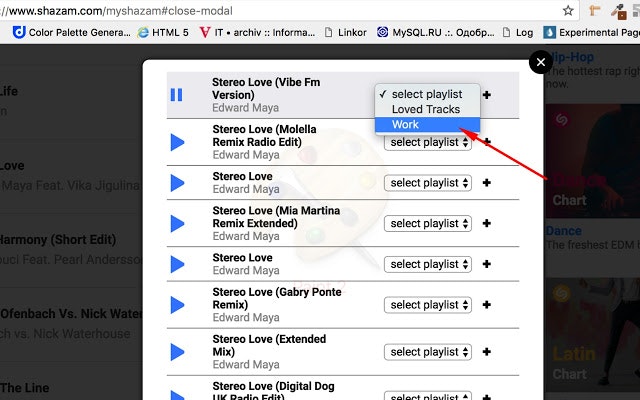Choose the Work playlist option
This screenshot has width=640, height=400.
[x=427, y=124]
